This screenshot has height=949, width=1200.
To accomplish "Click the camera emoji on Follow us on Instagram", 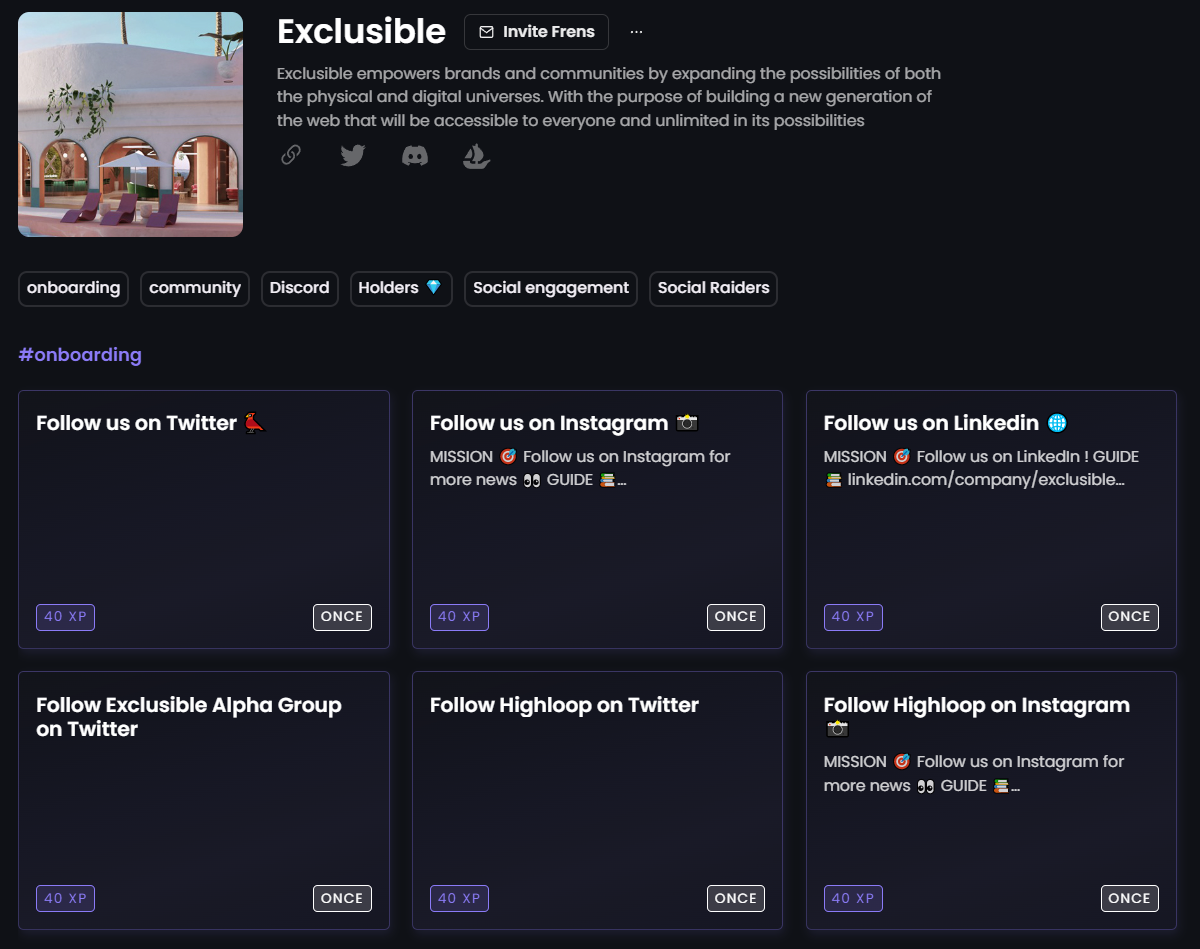I will (x=687, y=423).
